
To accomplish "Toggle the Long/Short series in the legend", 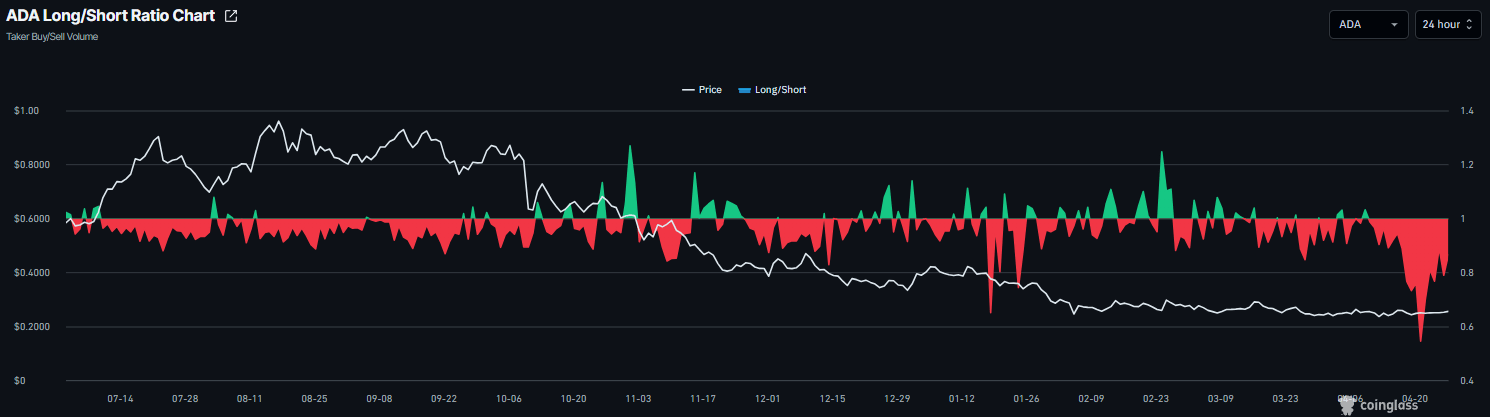I will click(779, 90).
